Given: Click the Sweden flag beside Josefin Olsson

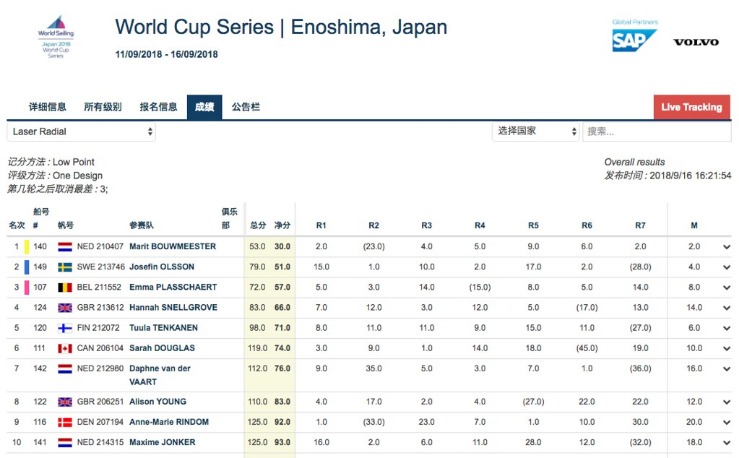Looking at the screenshot, I should pyautogui.click(x=65, y=267).
